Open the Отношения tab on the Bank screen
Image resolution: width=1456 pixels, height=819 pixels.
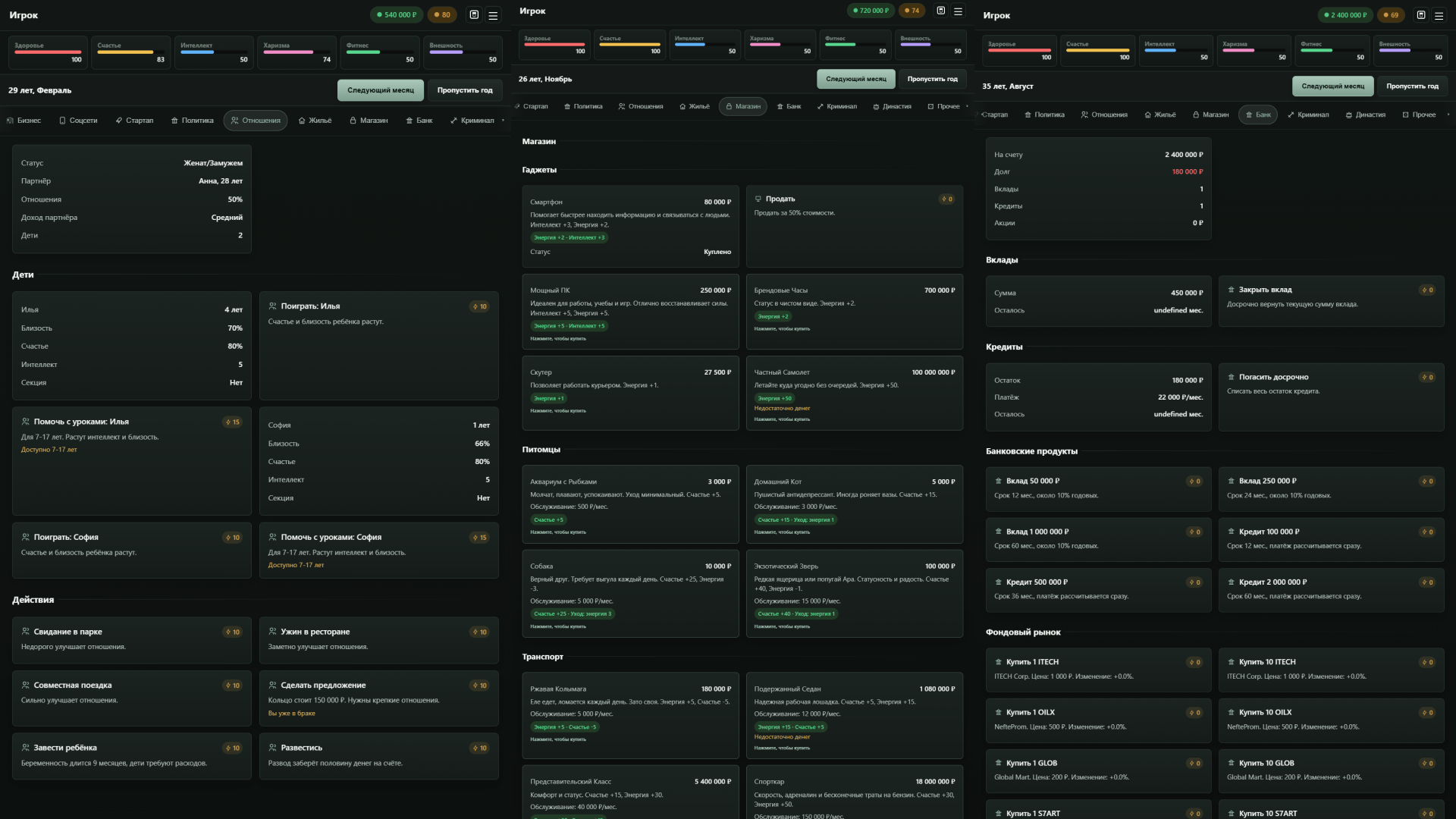click(x=1104, y=115)
